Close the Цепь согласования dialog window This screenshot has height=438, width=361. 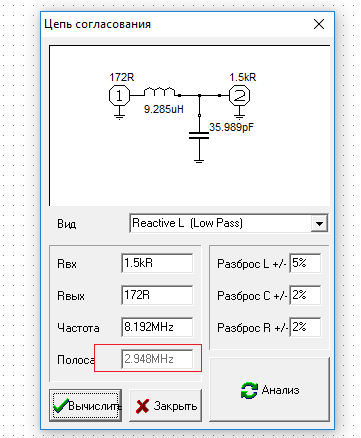[x=319, y=24]
